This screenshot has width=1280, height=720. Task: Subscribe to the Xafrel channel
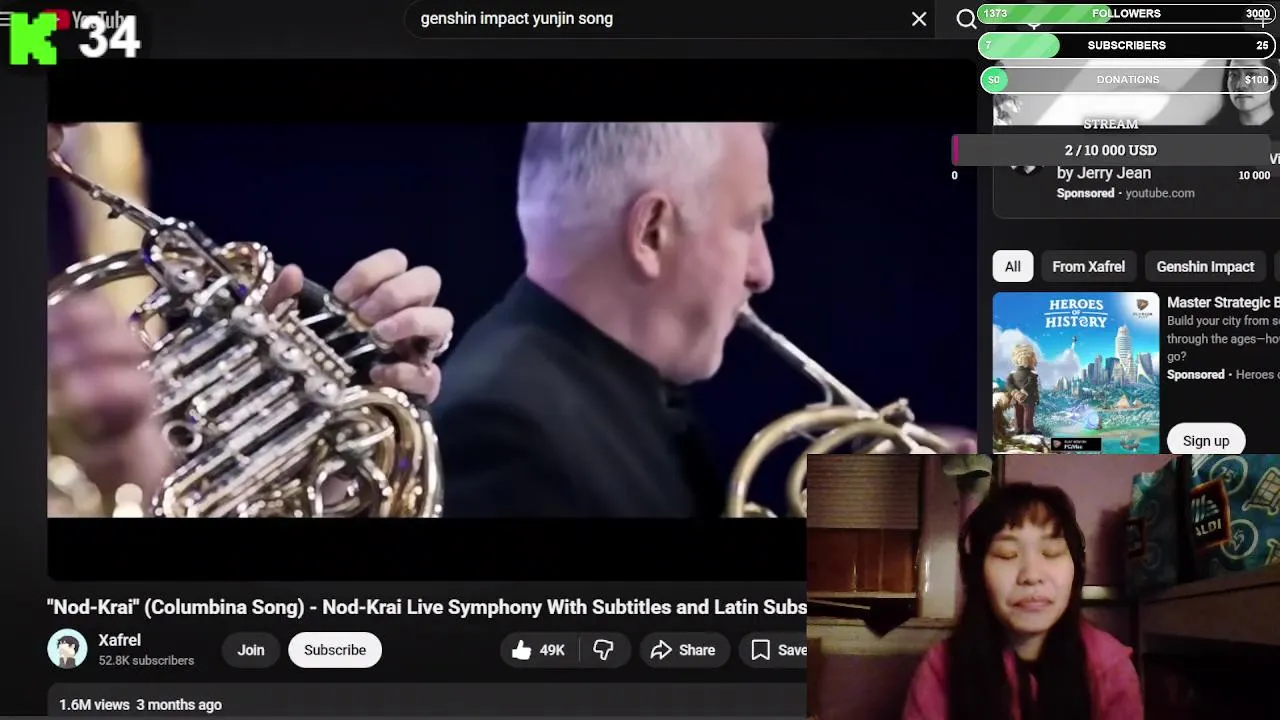pyautogui.click(x=335, y=650)
